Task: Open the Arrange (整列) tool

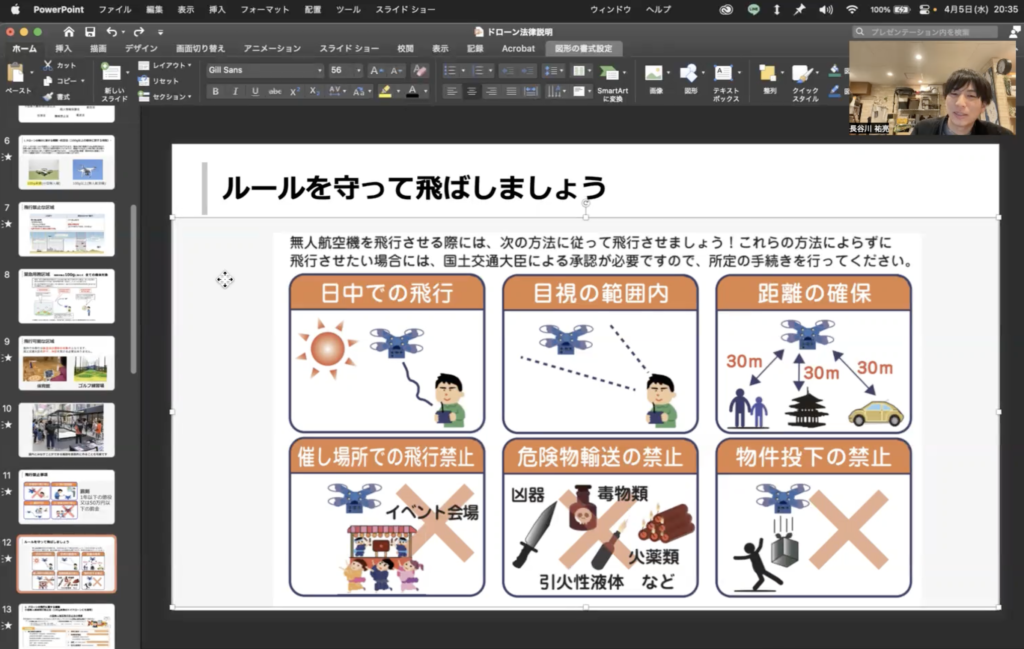Action: point(769,73)
